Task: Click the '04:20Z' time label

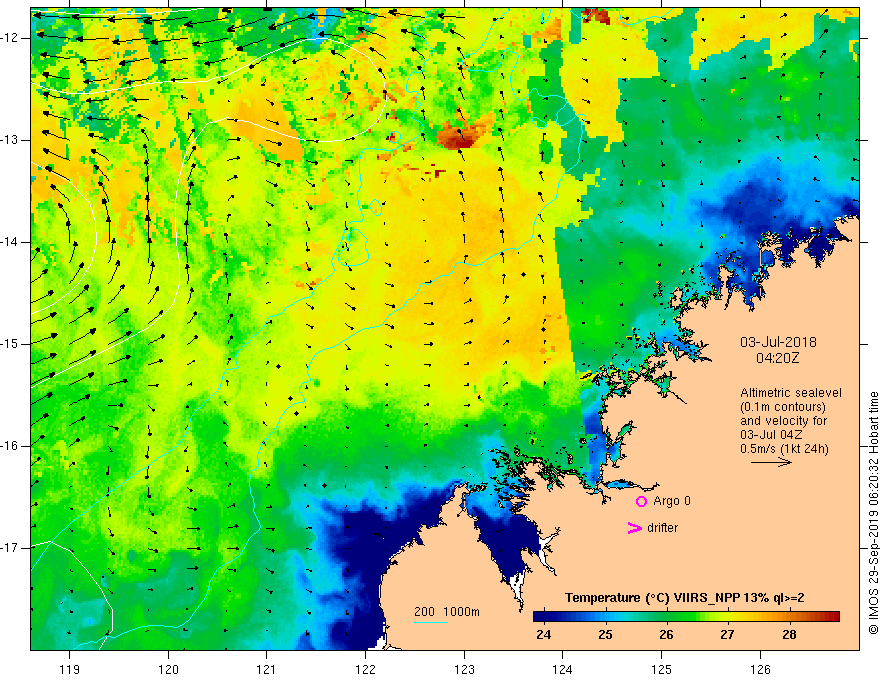Action: click(777, 358)
